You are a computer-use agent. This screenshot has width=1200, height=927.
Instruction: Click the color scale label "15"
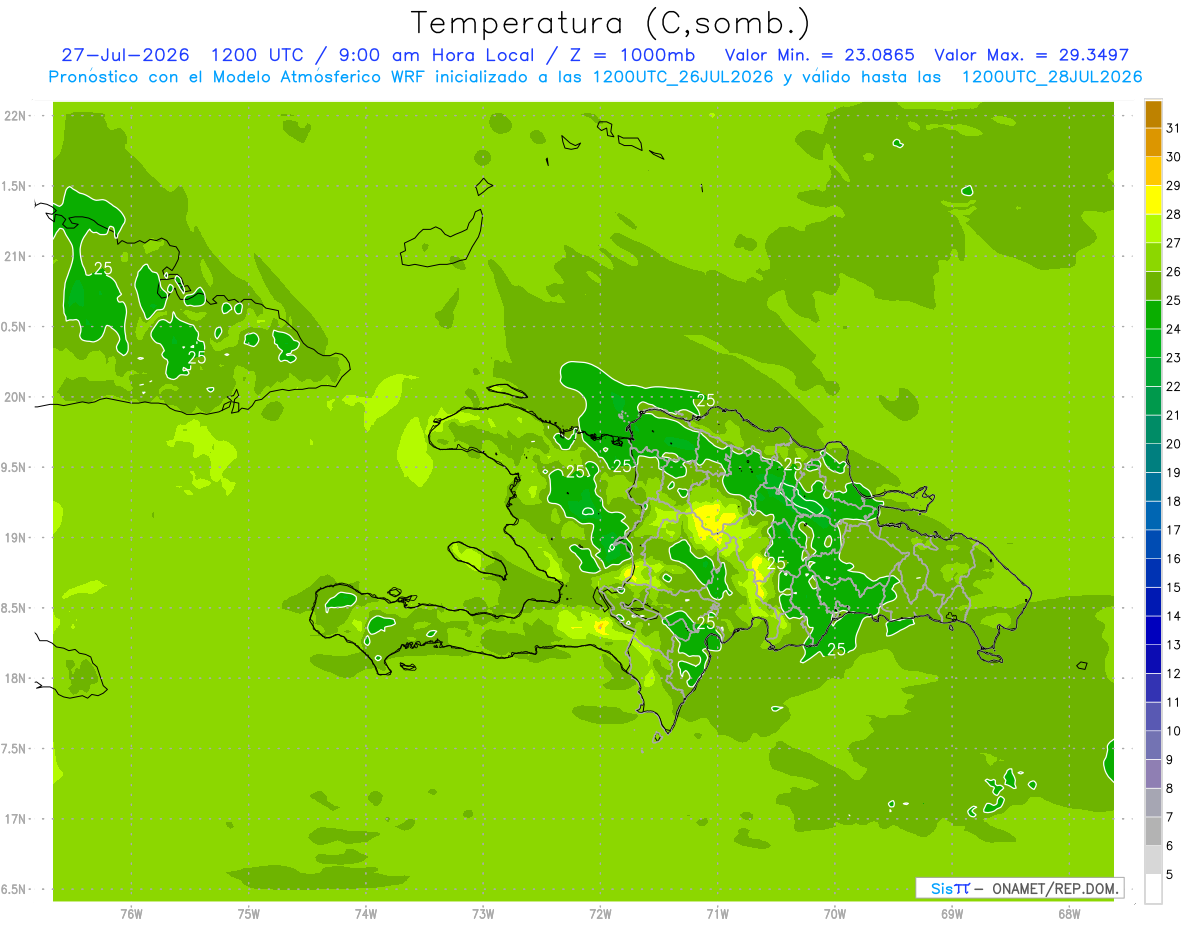pyautogui.click(x=1174, y=587)
